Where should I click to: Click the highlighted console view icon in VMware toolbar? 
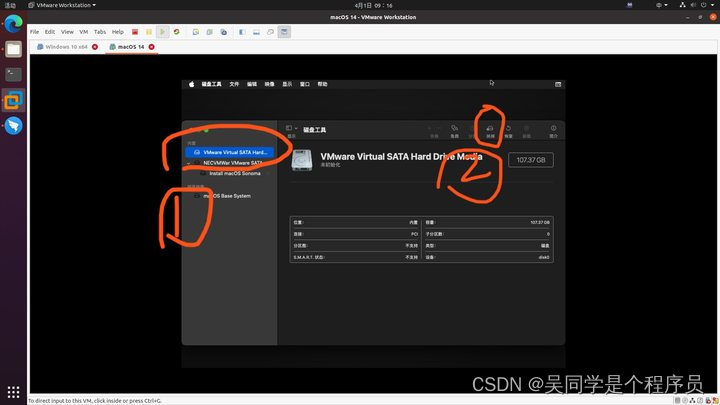(x=284, y=32)
